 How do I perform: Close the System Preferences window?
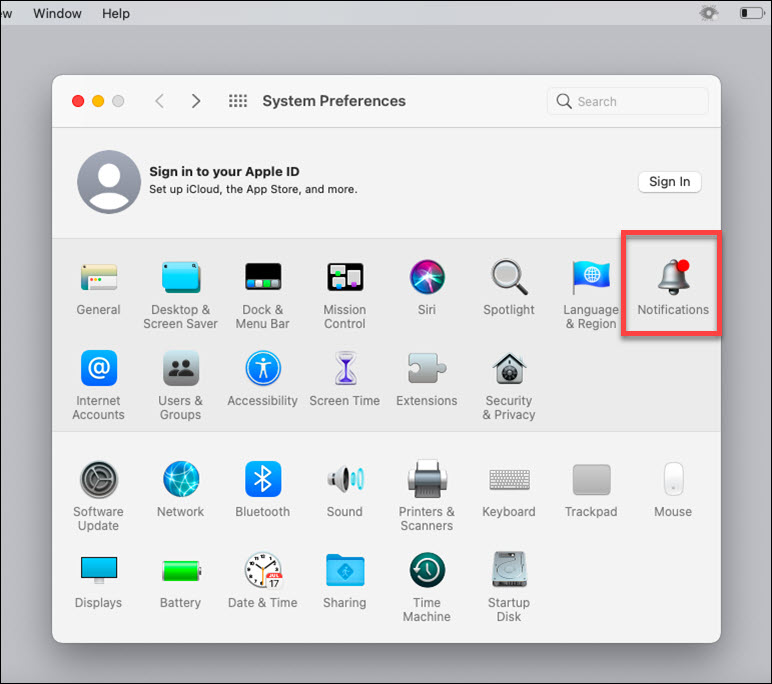[78, 101]
